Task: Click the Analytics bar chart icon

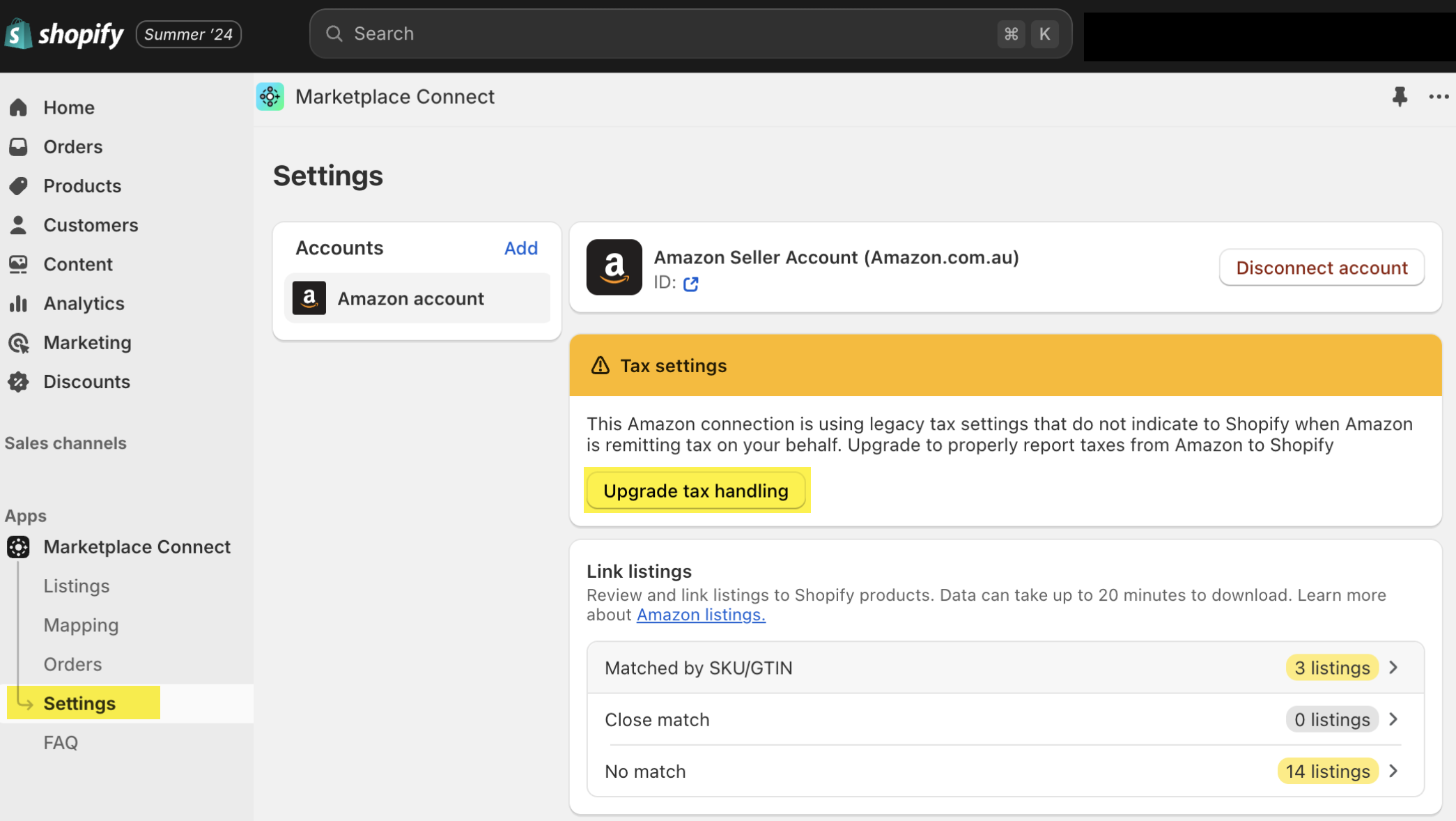Action: pos(19,303)
